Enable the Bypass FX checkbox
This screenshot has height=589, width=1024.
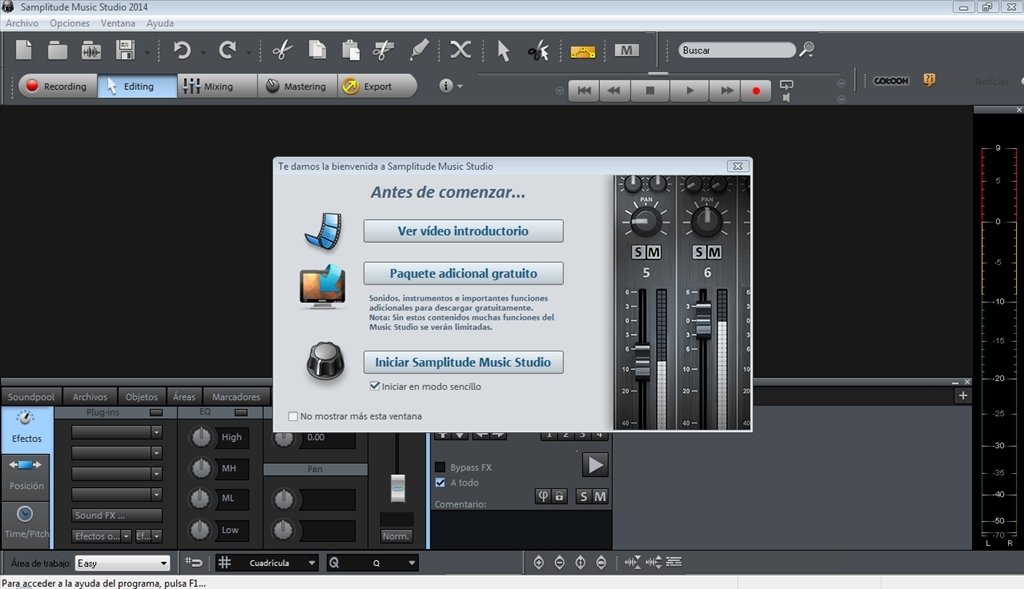click(x=440, y=467)
